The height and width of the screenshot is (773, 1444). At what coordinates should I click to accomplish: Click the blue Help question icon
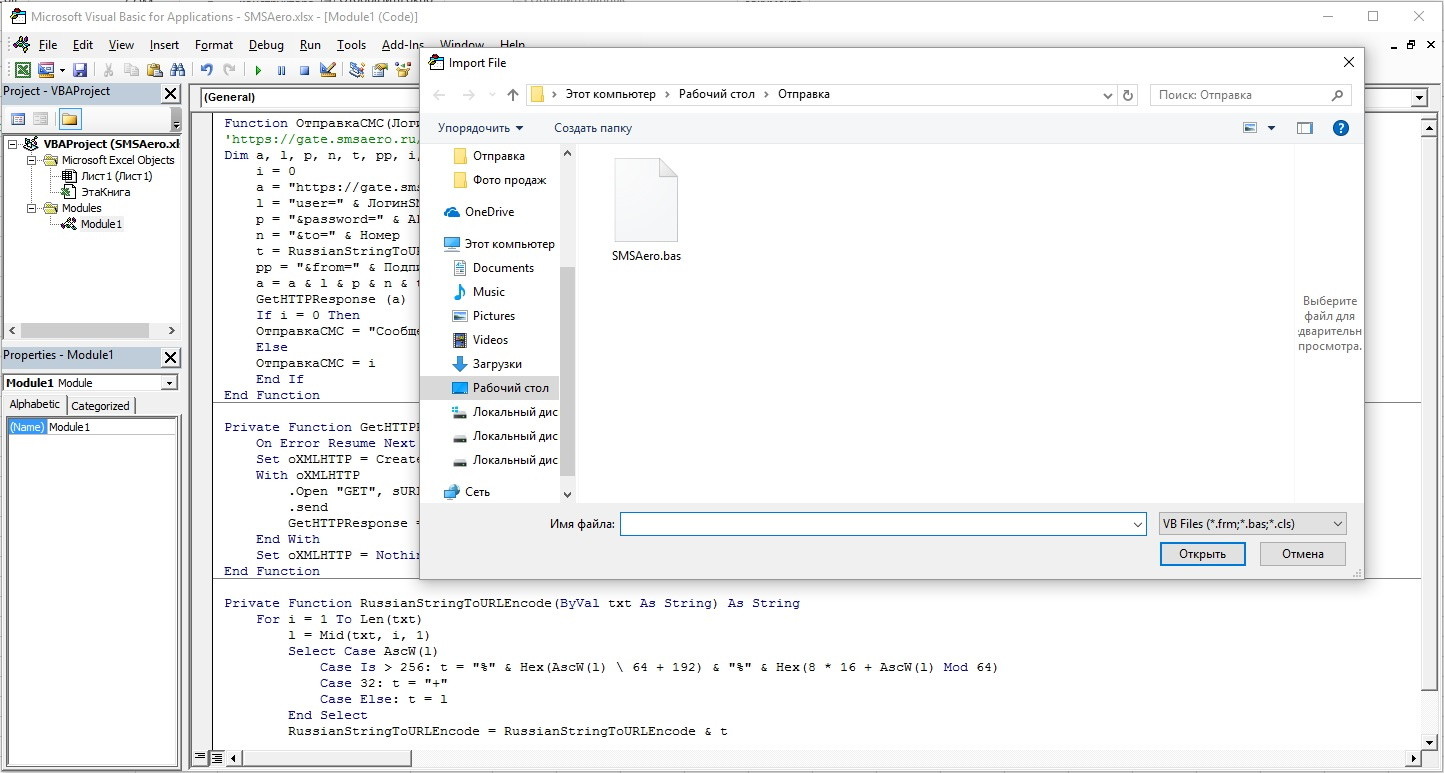(1341, 128)
